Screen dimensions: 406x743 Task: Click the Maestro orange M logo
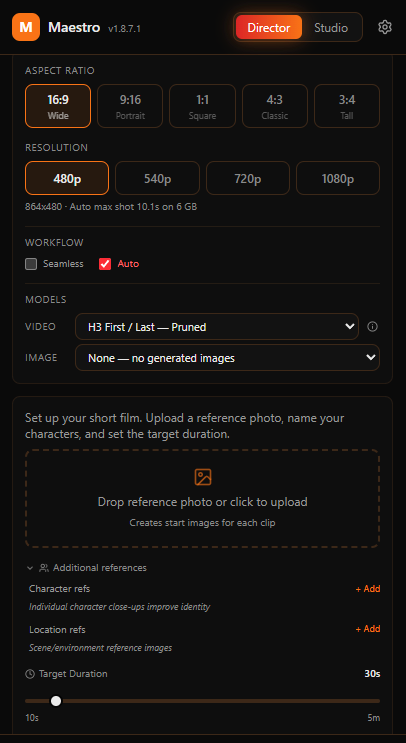click(x=26, y=27)
